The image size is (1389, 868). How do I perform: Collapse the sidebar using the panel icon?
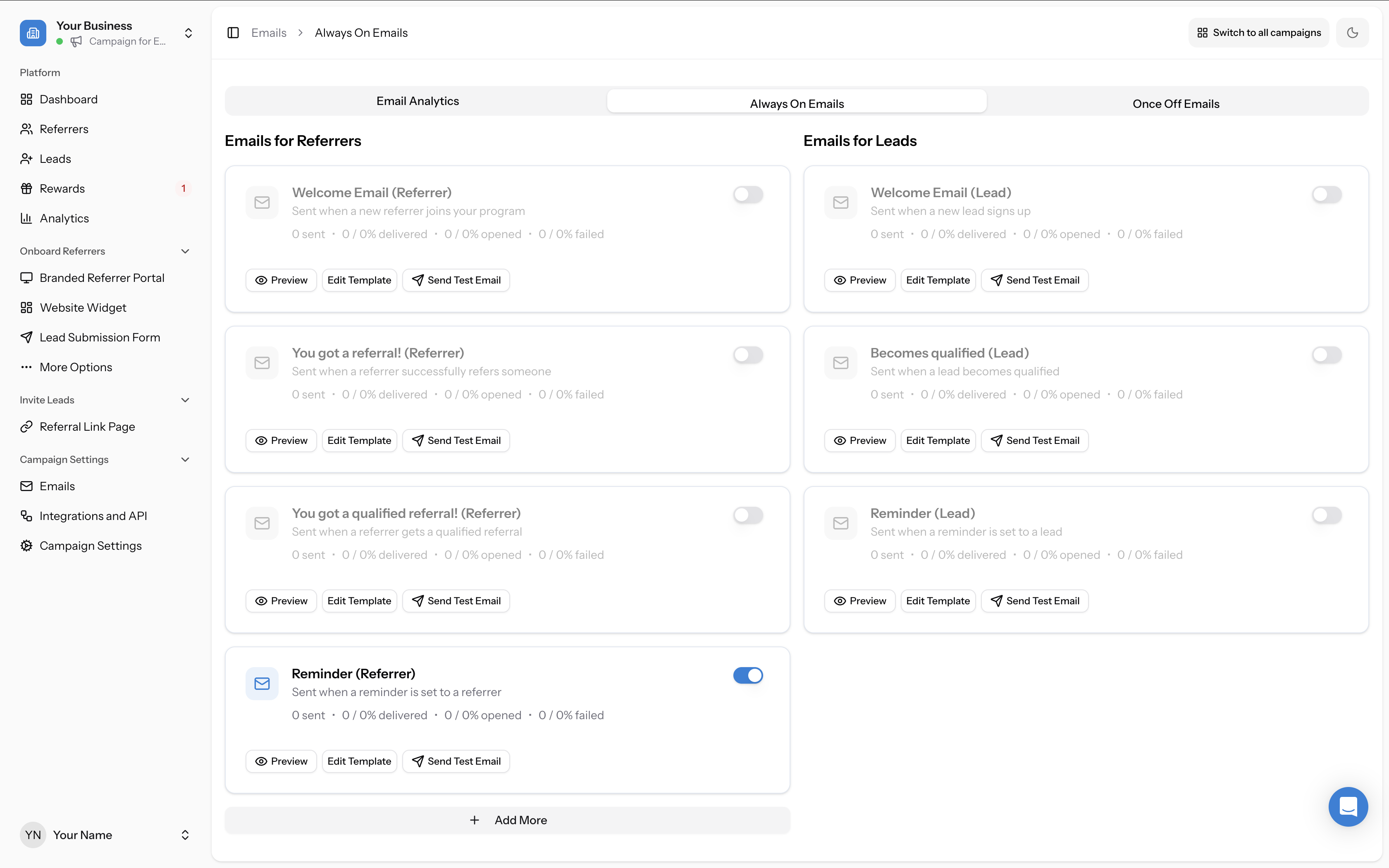pyautogui.click(x=233, y=33)
